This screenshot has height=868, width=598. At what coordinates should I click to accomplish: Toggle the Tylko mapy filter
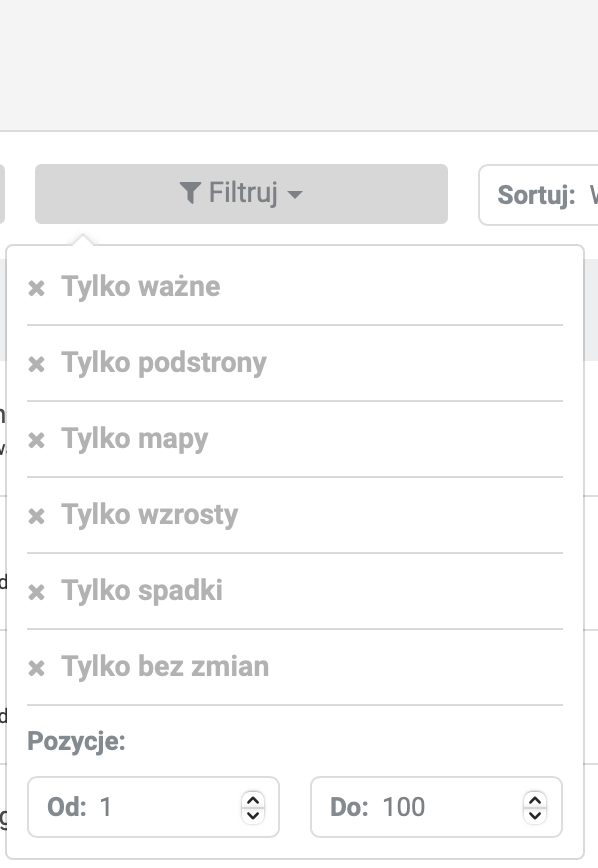point(295,439)
